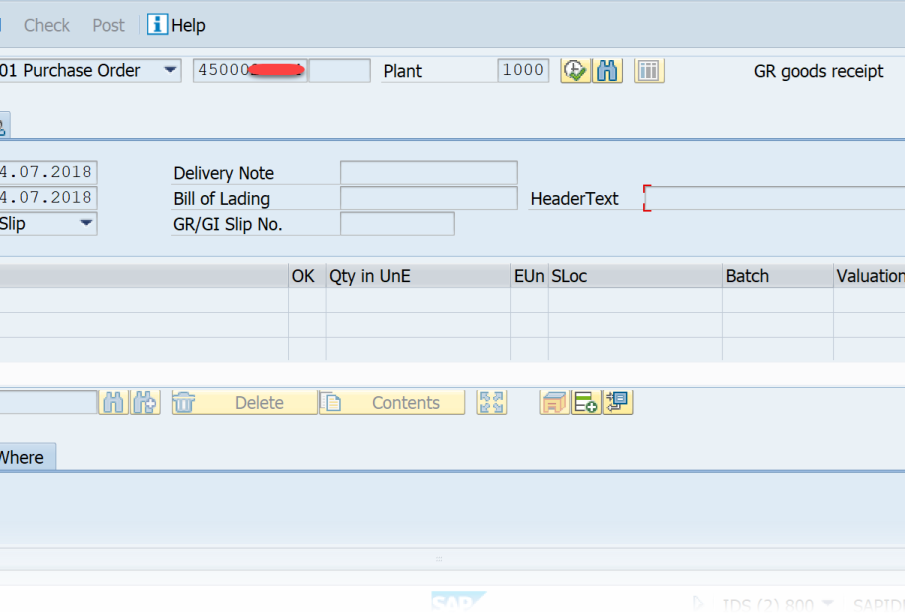Image resolution: width=905 pixels, height=613 pixels.
Task: Click the rightmost list icon in item toolbar
Action: coord(618,403)
